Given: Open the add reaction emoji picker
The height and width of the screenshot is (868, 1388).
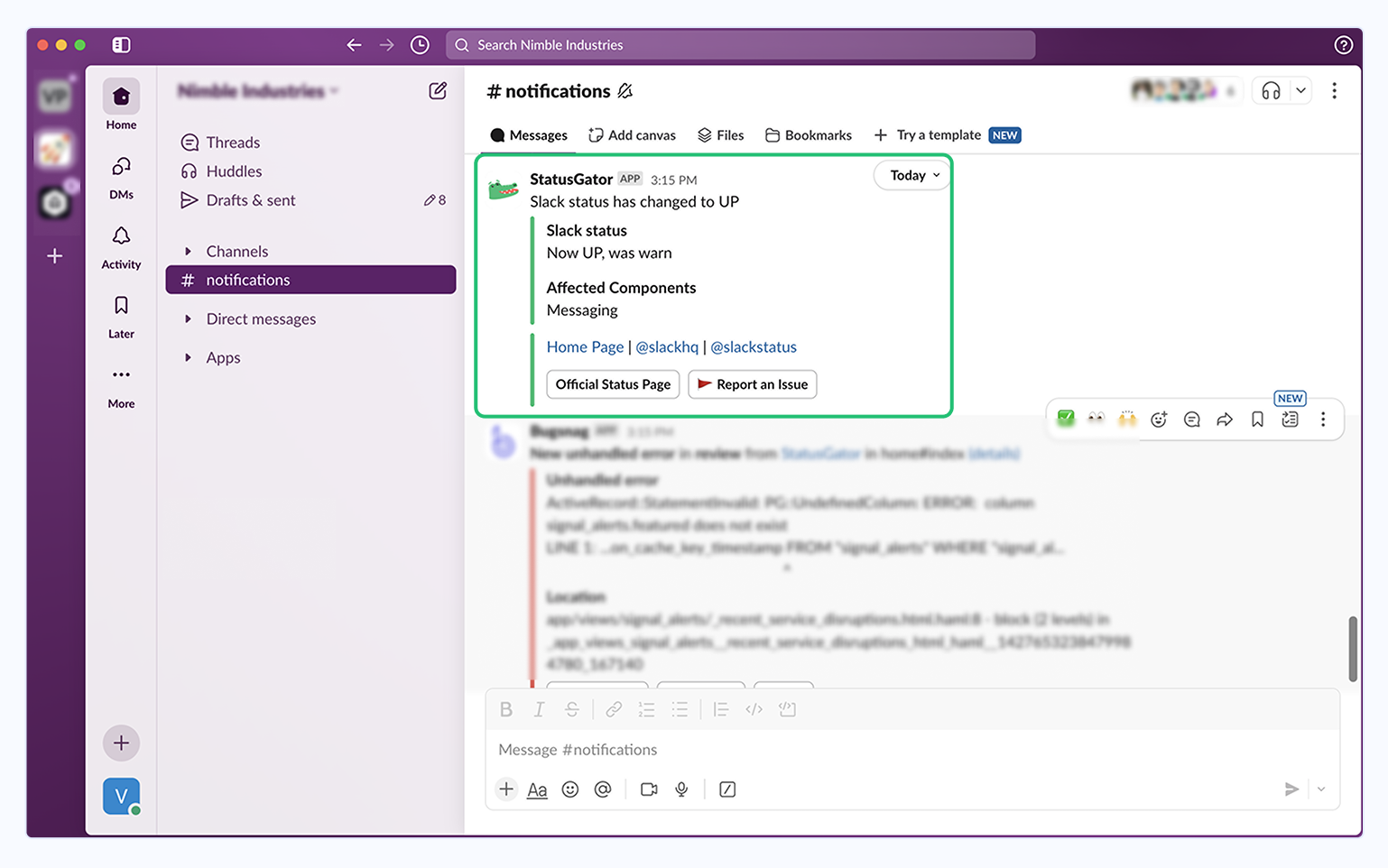Looking at the screenshot, I should pyautogui.click(x=1159, y=419).
